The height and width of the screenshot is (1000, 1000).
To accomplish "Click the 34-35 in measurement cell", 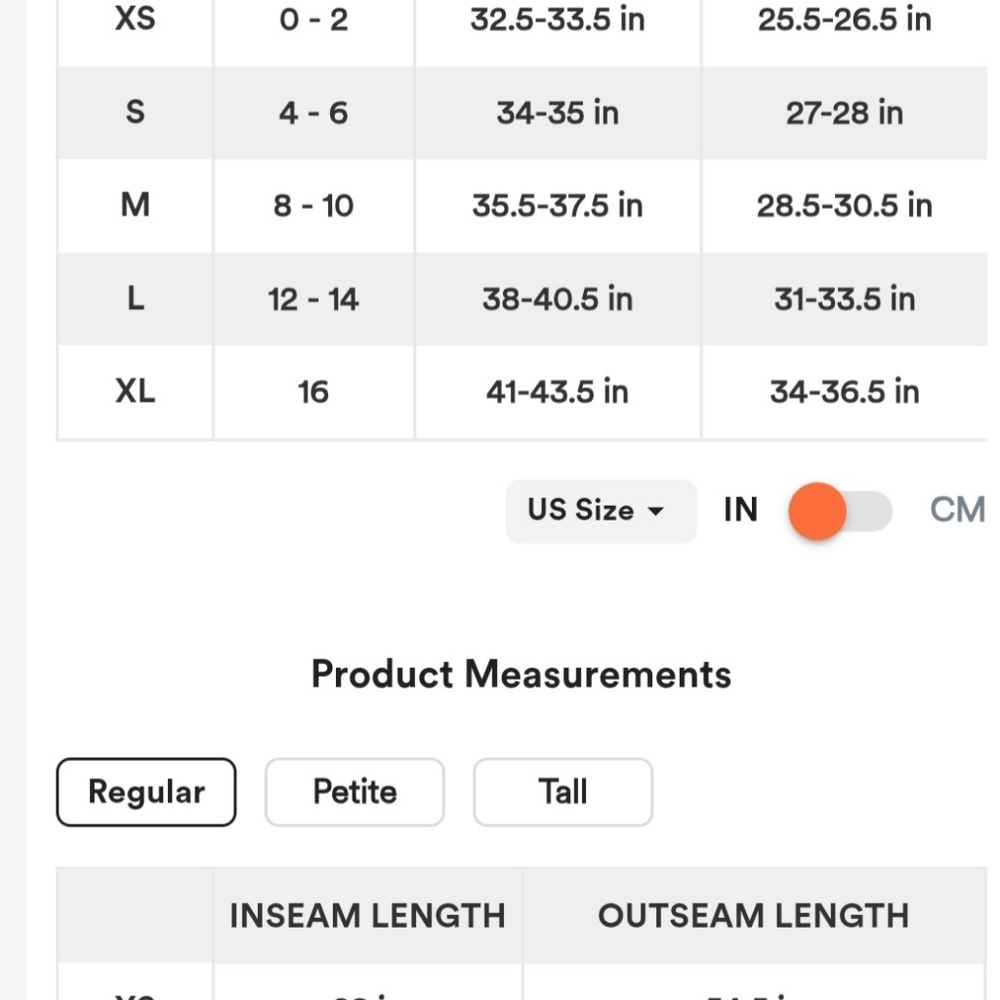I will 557,112.
